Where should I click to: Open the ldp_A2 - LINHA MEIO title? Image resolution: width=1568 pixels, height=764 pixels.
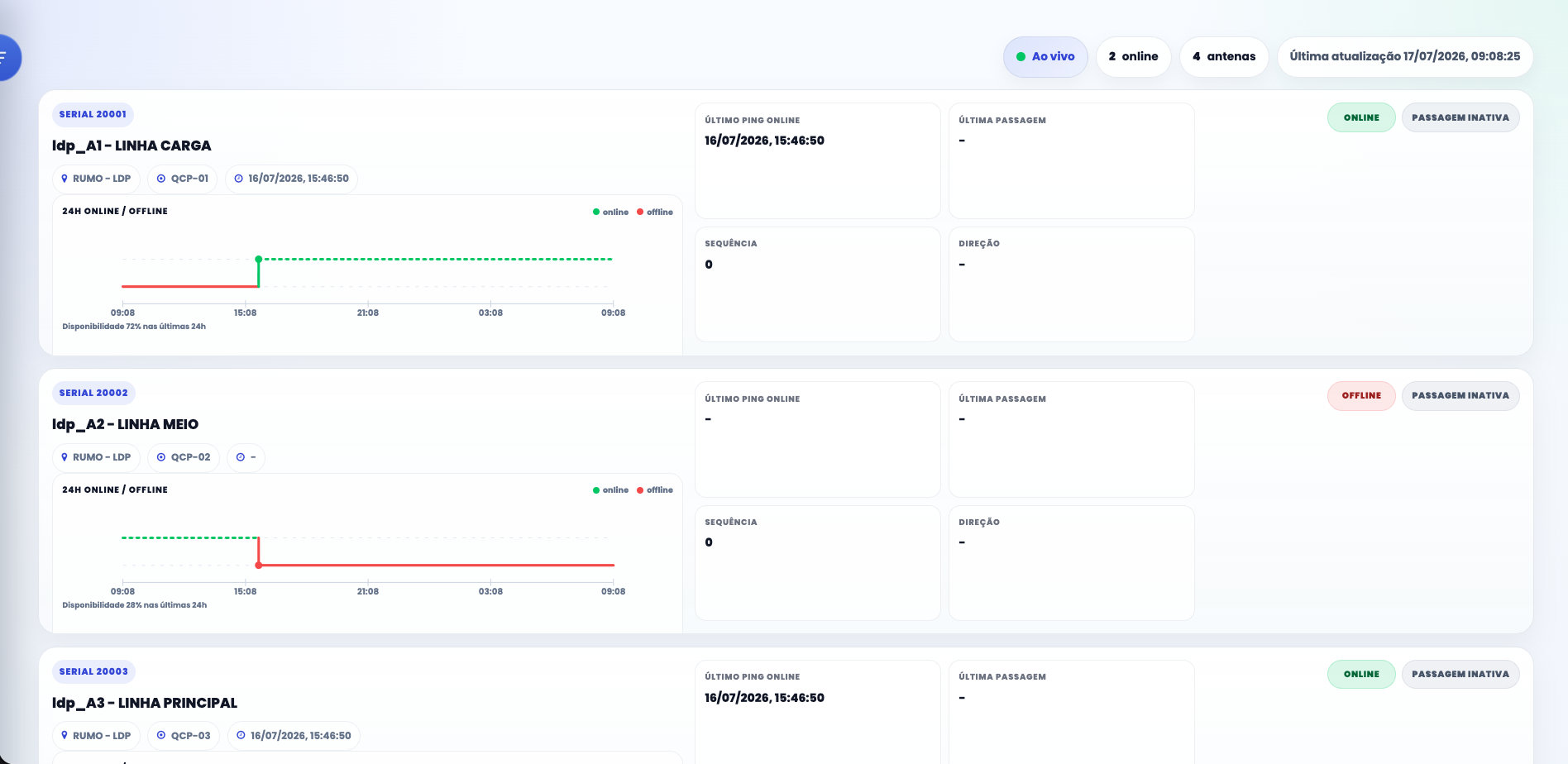125,424
